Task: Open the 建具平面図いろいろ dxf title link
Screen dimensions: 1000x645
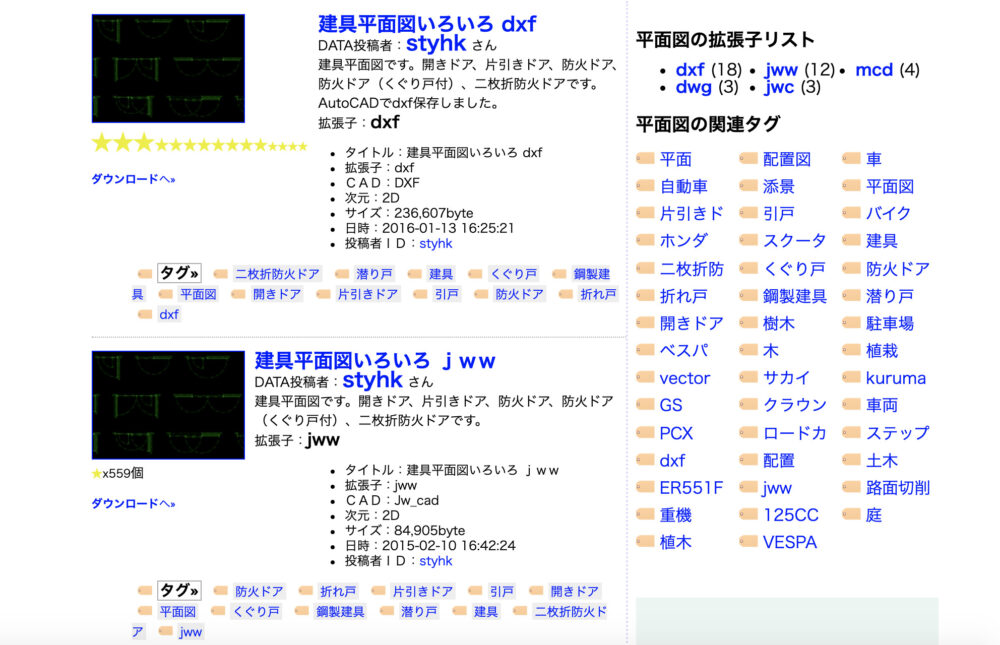Action: coord(427,23)
